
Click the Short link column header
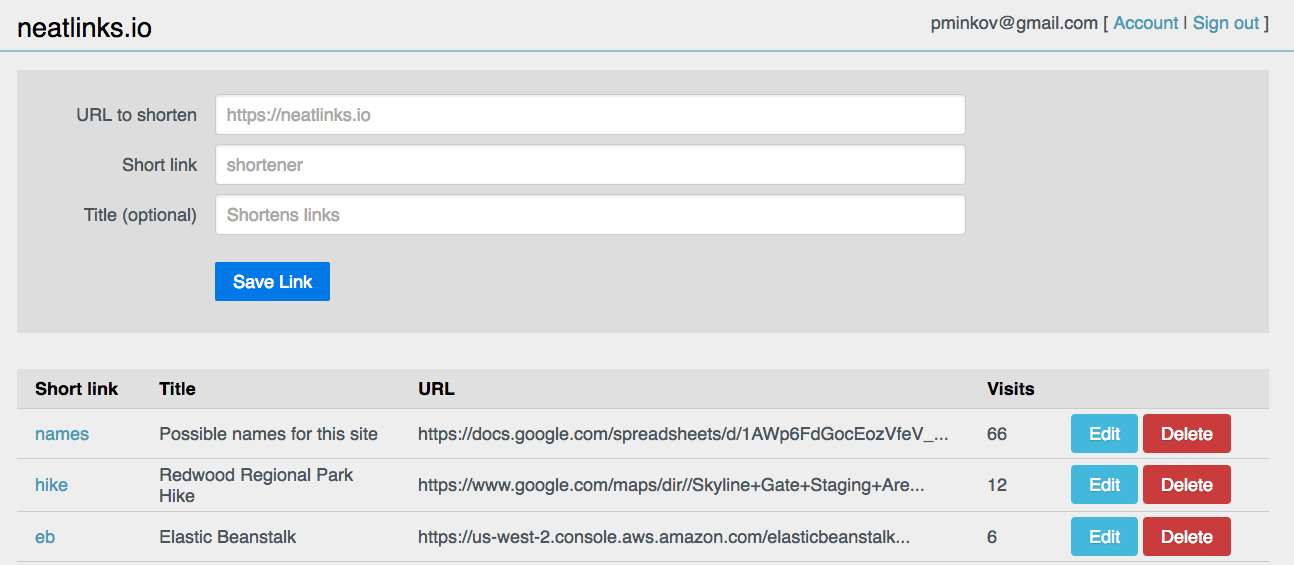coord(76,389)
